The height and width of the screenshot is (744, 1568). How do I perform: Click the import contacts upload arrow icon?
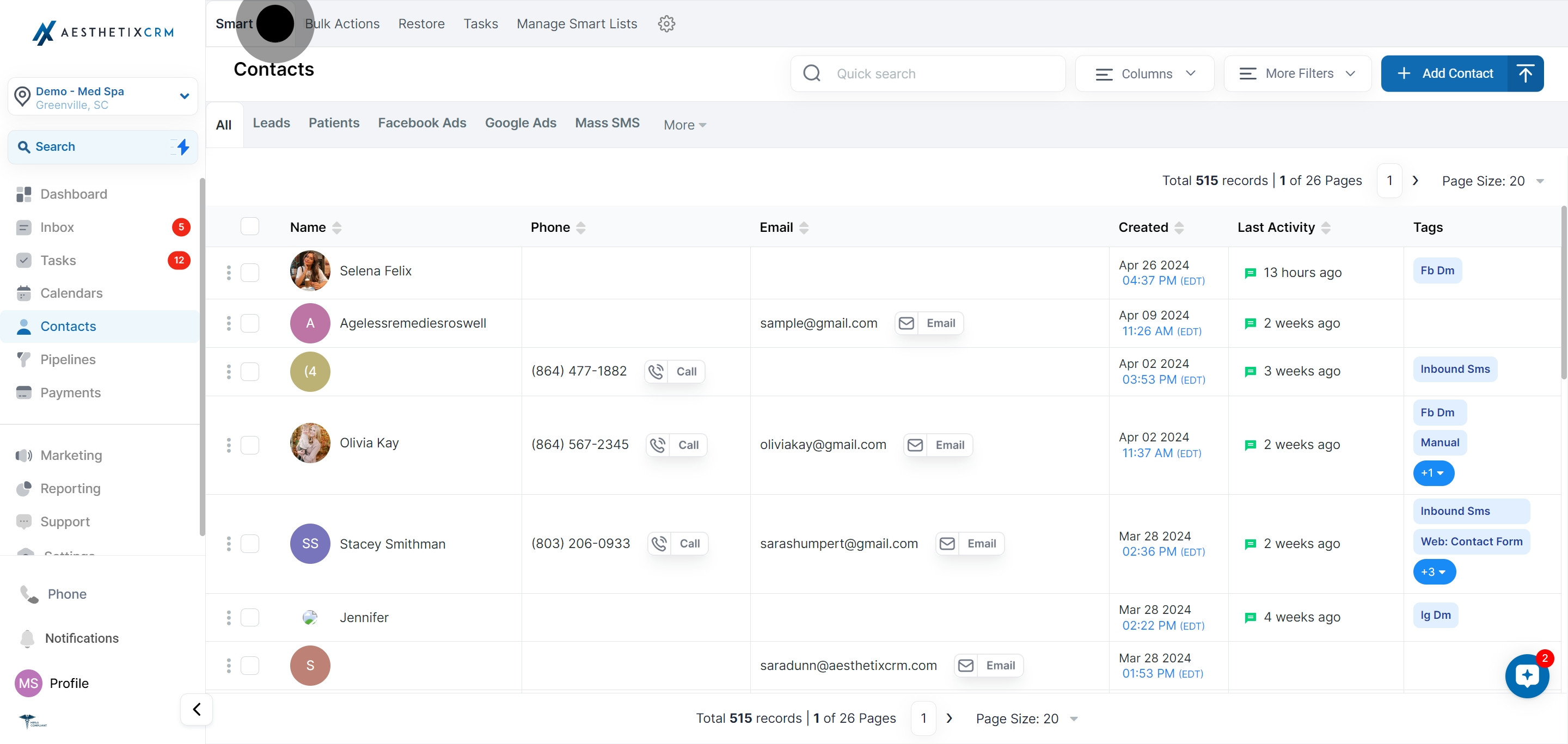click(x=1525, y=73)
